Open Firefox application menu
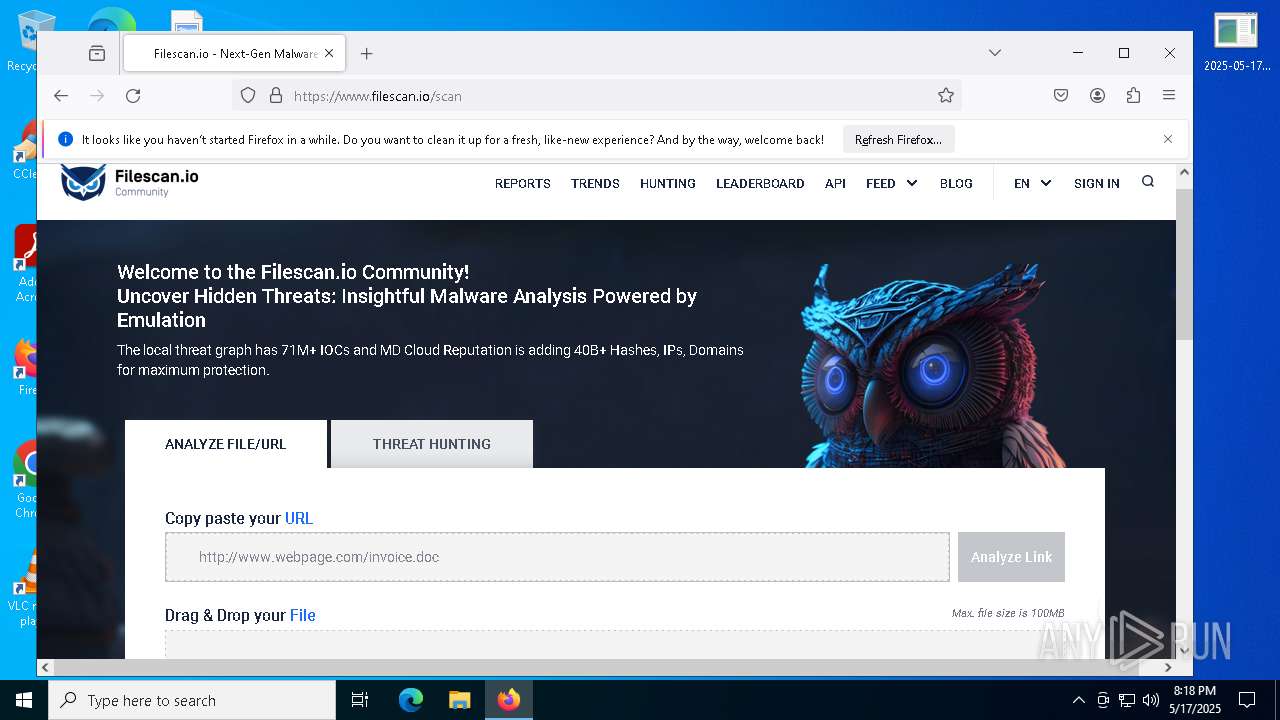The height and width of the screenshot is (720, 1280). (1169, 96)
